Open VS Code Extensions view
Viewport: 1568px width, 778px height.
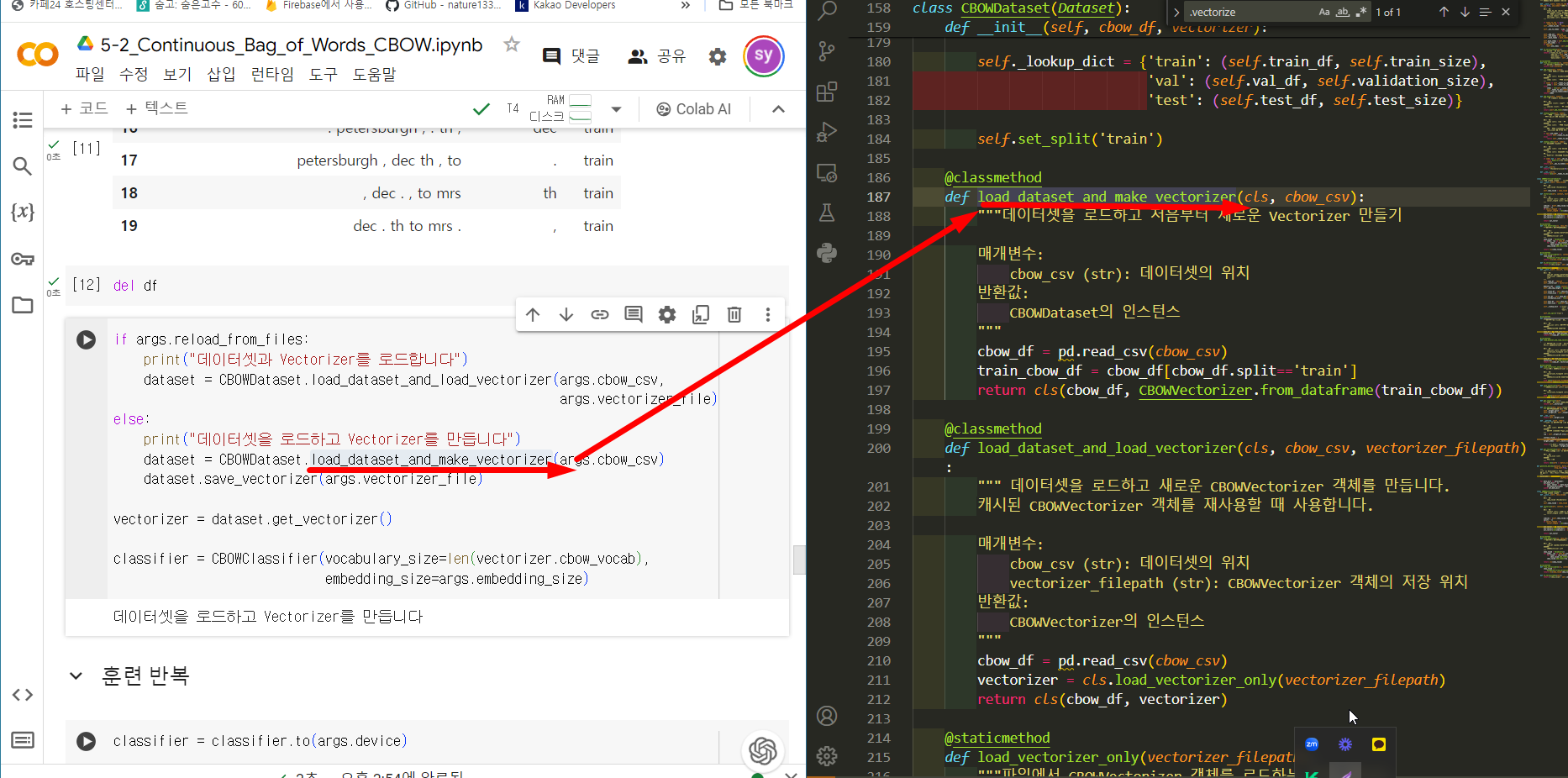[x=827, y=92]
